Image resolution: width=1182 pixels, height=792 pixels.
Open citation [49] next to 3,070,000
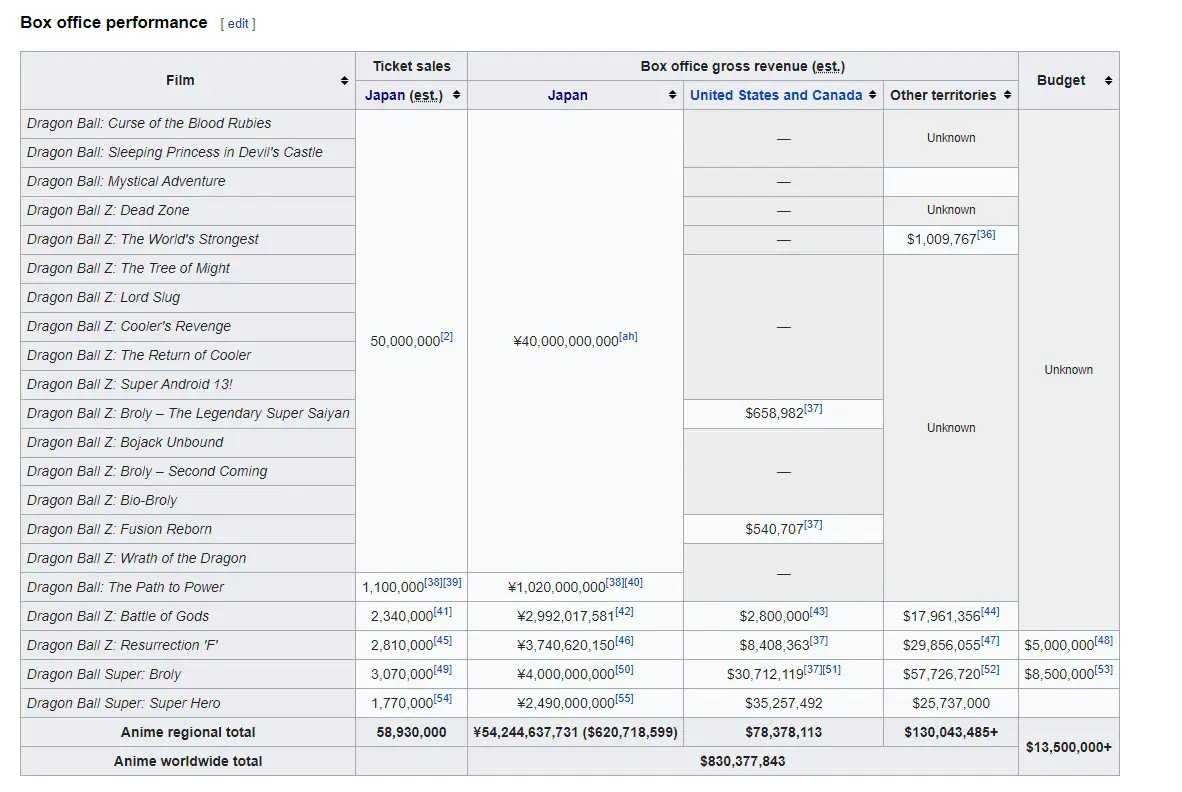442,669
